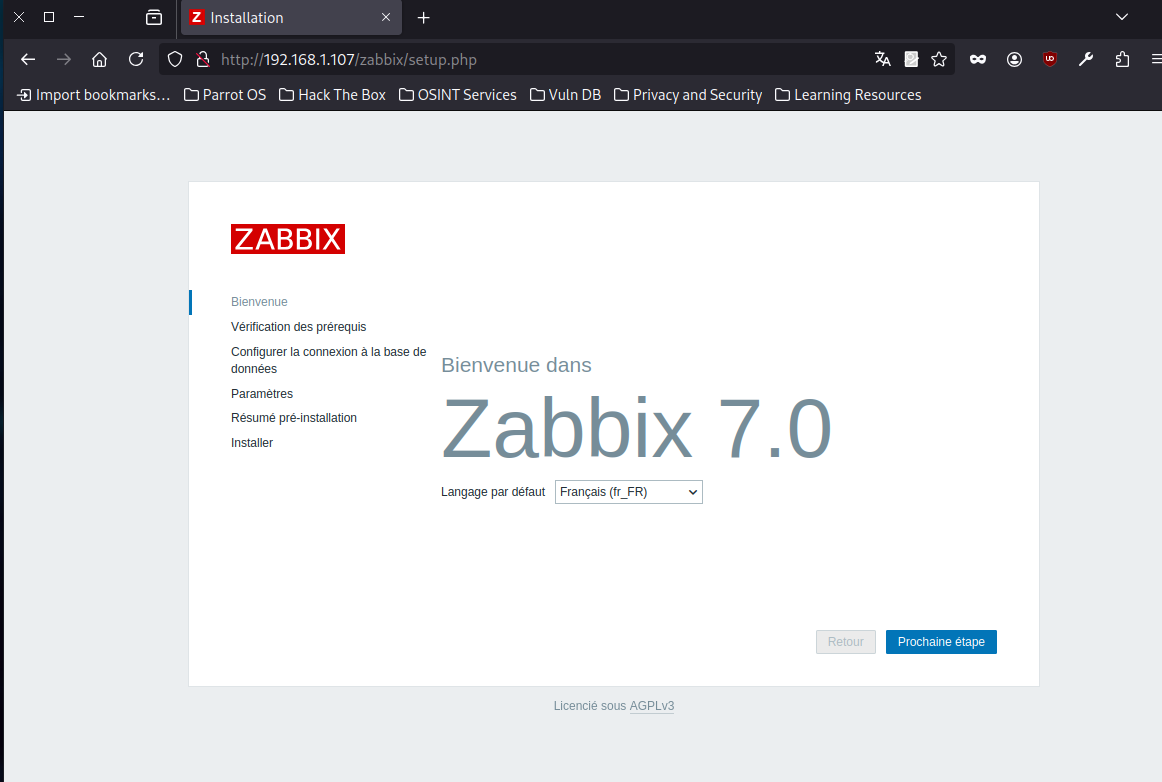Click Import bookmarks in bookmarks bar
Screen dimensions: 1162x782
pos(93,95)
